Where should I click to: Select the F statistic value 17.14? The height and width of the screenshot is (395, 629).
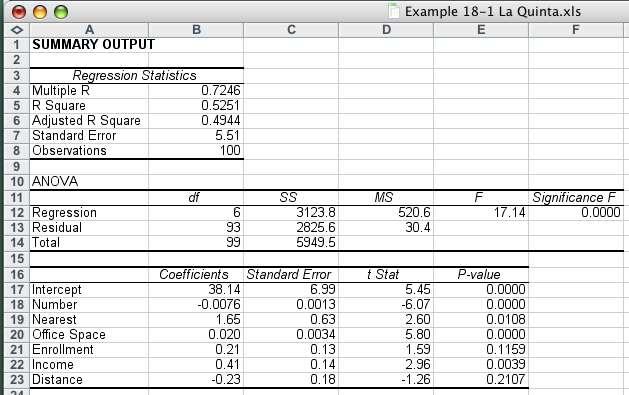pyautogui.click(x=481, y=213)
